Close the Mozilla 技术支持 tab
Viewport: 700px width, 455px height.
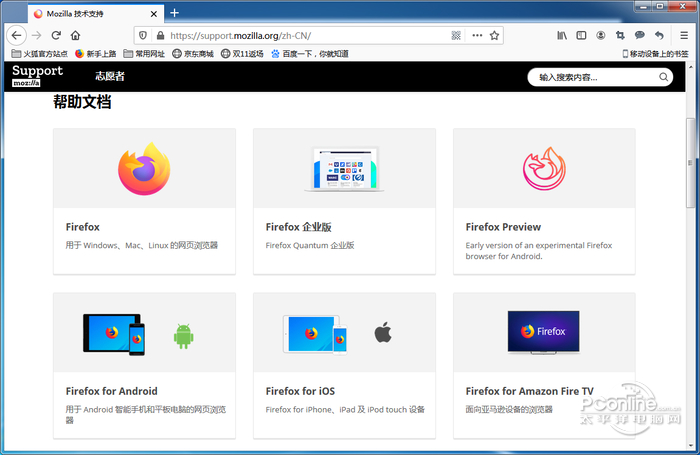pos(154,14)
